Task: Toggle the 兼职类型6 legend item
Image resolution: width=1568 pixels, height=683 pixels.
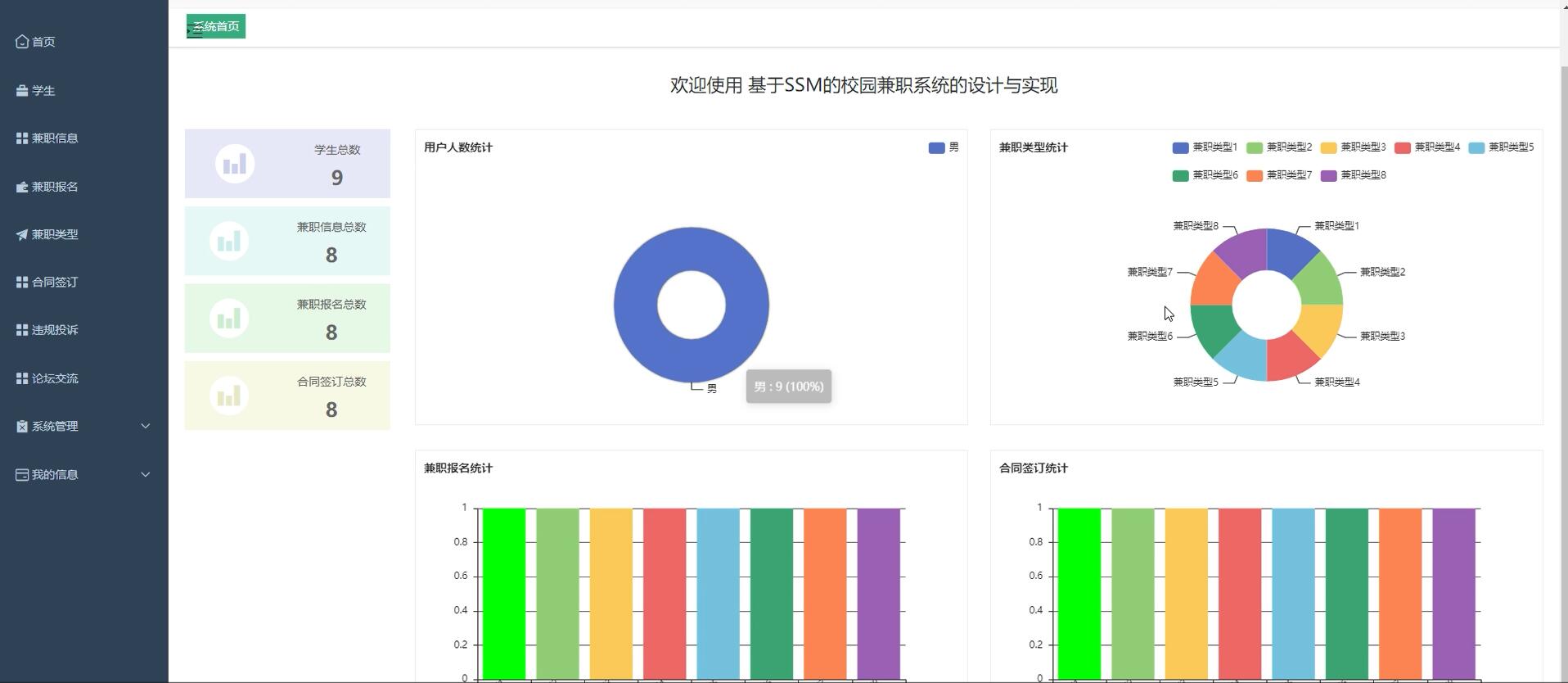Action: tap(1204, 175)
